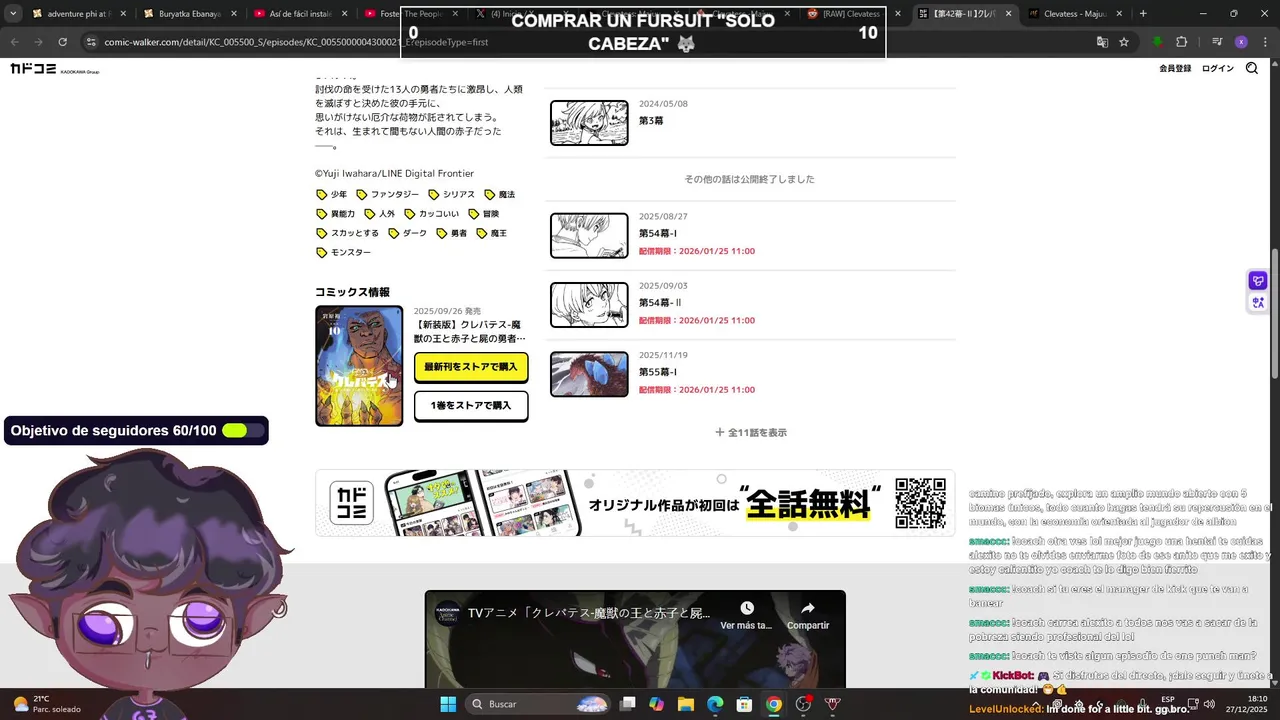Image resolution: width=1280 pixels, height=720 pixels.
Task: Open ログイン in the header
Action: pyautogui.click(x=1218, y=69)
